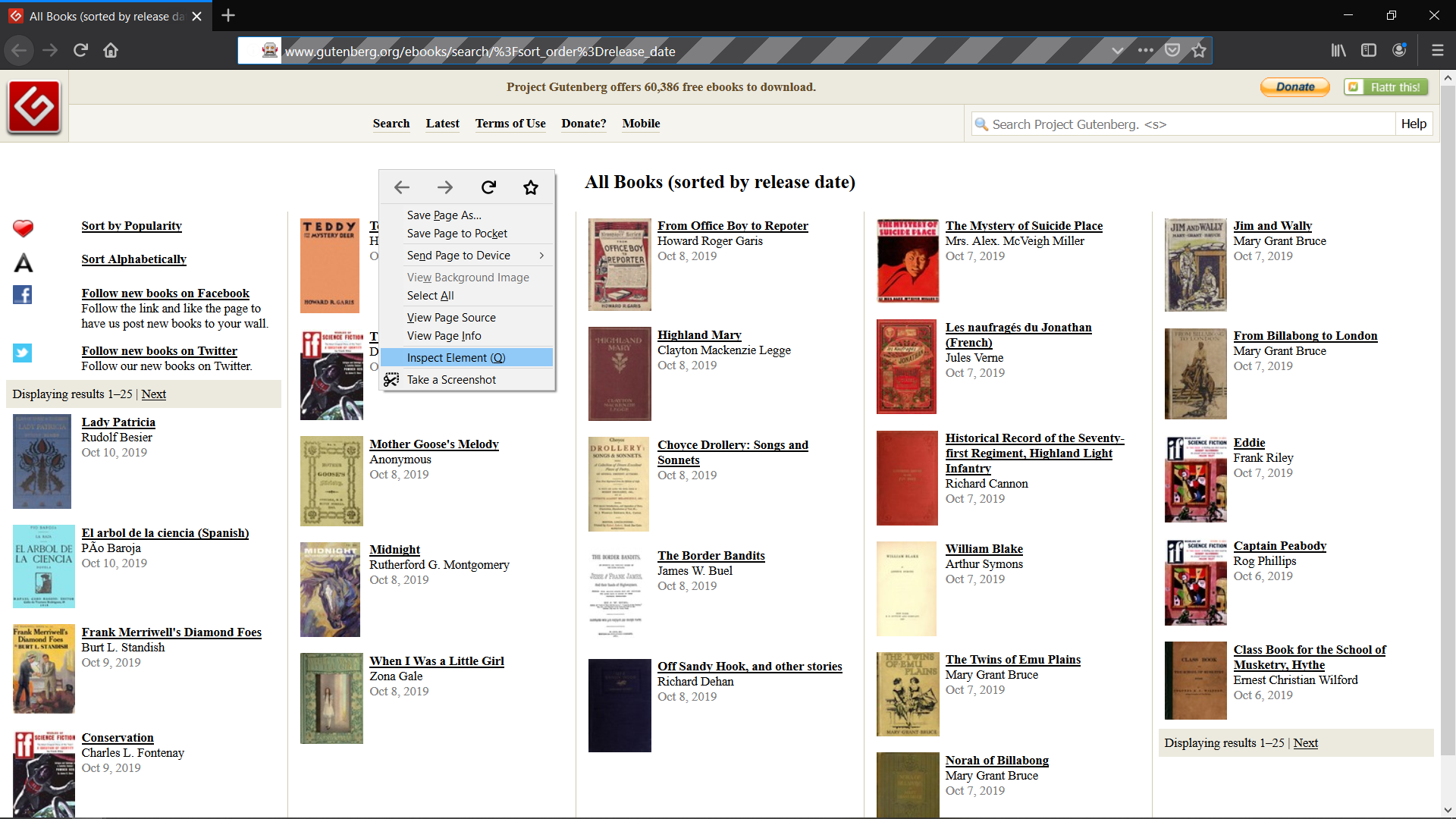The width and height of the screenshot is (1456, 819).
Task: Save page to Pocket toolbar icon
Action: click(1172, 51)
